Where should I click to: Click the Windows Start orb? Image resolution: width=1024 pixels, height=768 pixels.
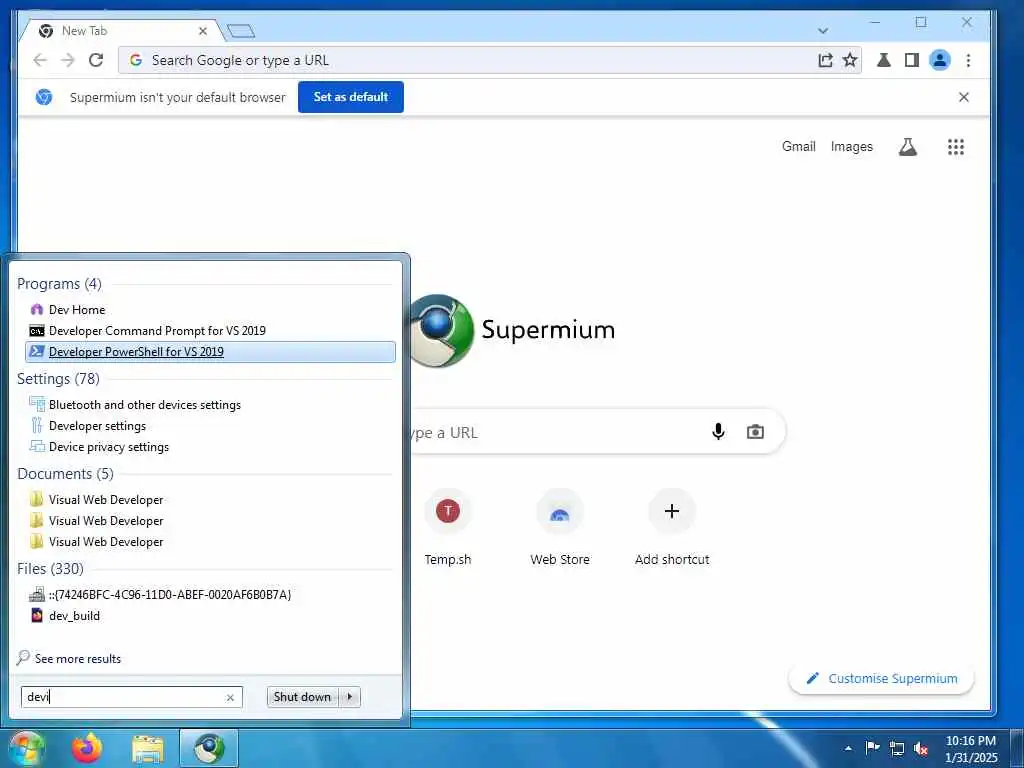(x=26, y=748)
